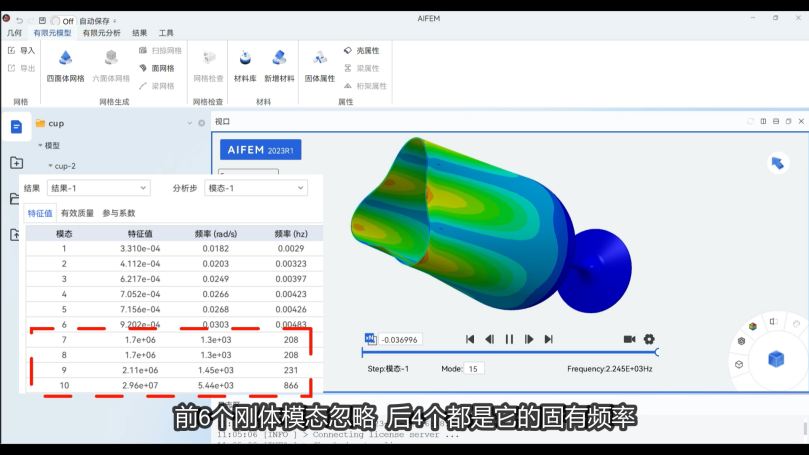Collapse the cup-2 tree node

(50, 166)
